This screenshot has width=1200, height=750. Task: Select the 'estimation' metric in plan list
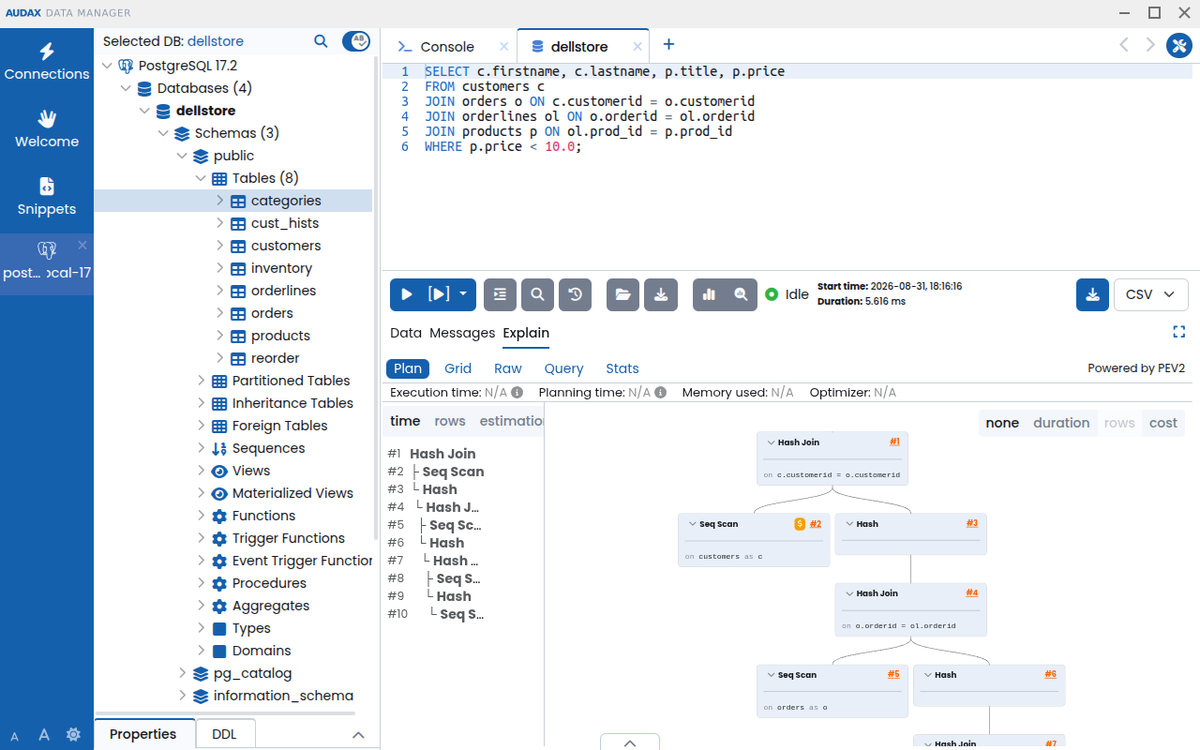click(511, 421)
